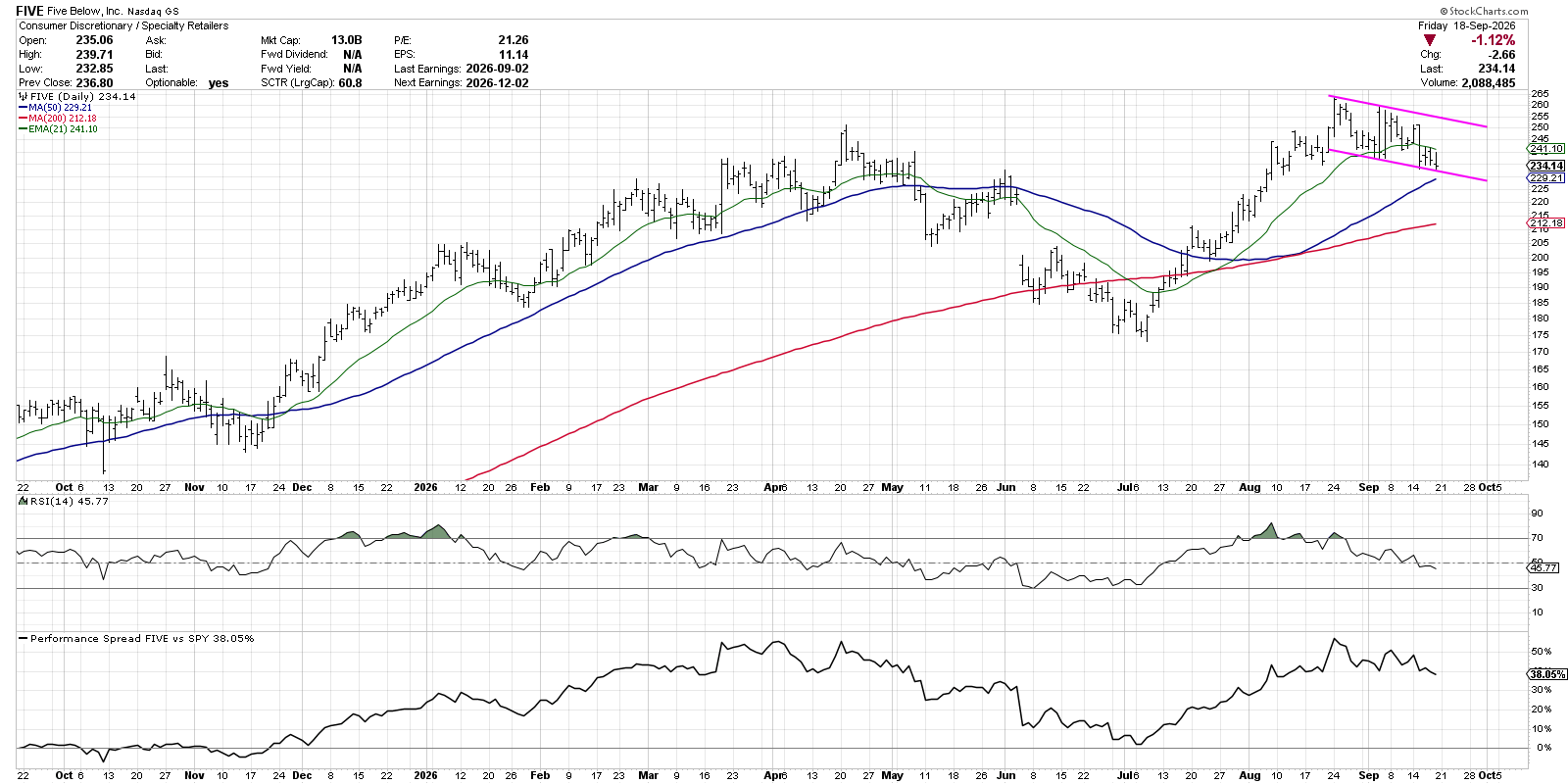Click the upper pink channel trendline
This screenshot has width=1568, height=784.
pos(1408,111)
